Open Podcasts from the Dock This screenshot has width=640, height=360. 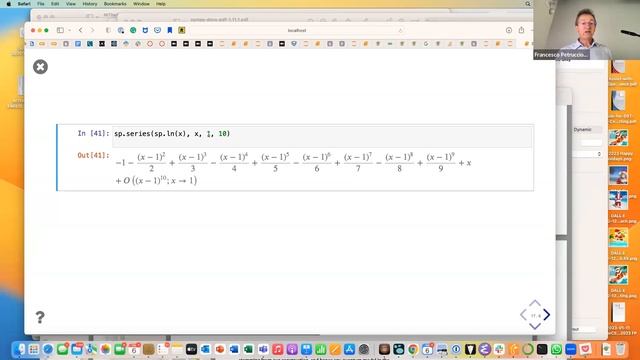click(292, 349)
